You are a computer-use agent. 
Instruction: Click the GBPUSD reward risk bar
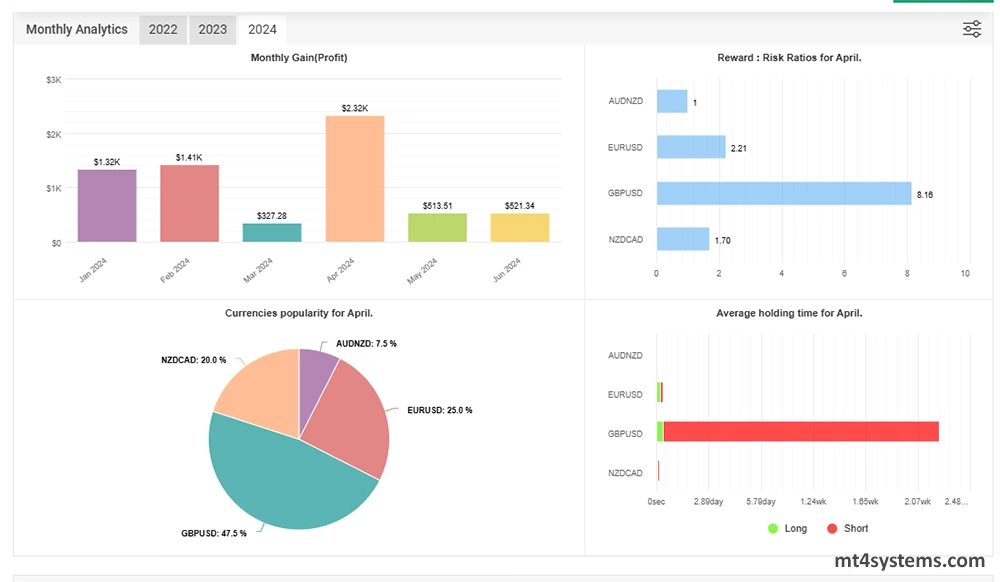pyautogui.click(x=783, y=193)
